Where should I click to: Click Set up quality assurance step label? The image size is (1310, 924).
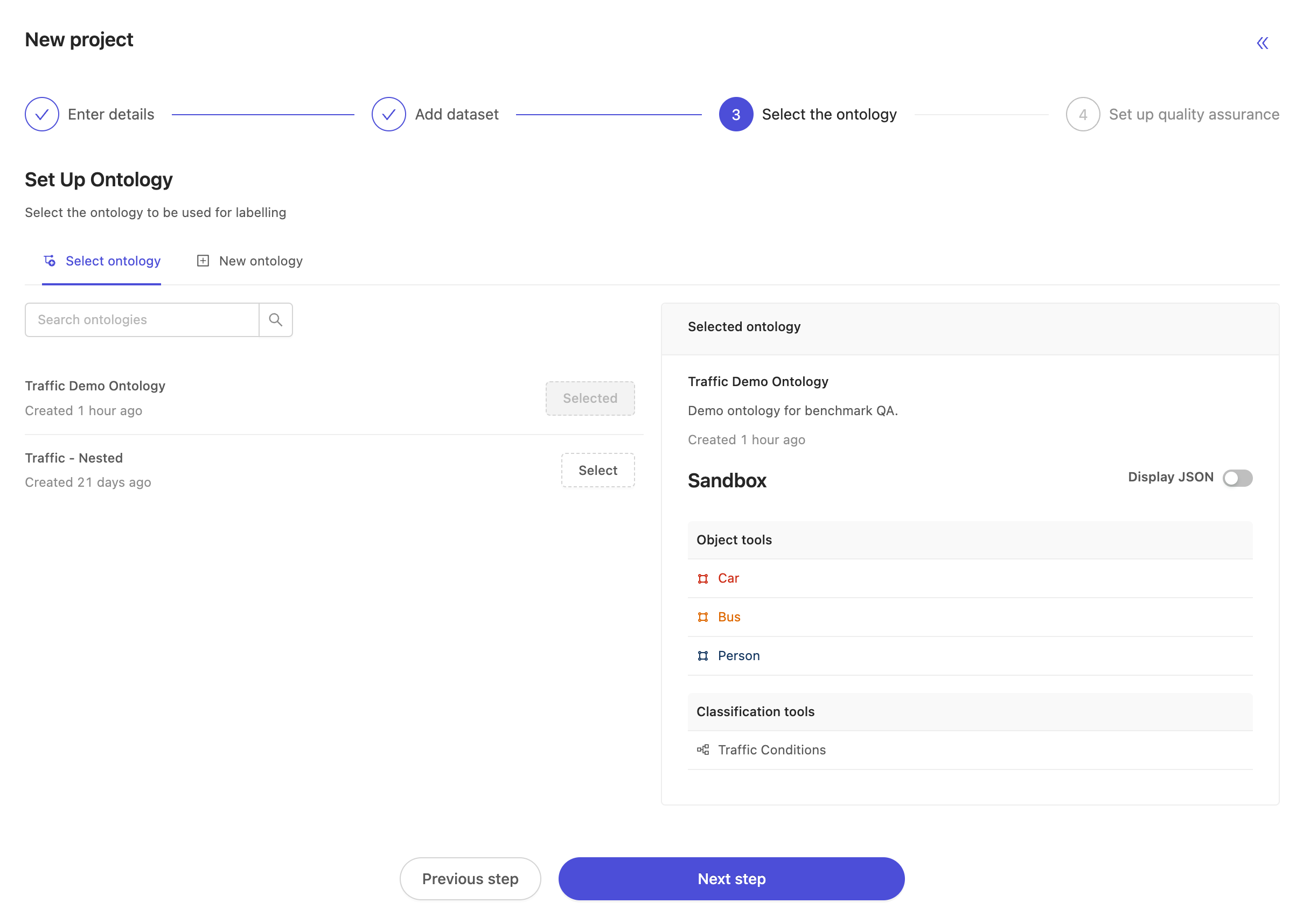[x=1194, y=114]
